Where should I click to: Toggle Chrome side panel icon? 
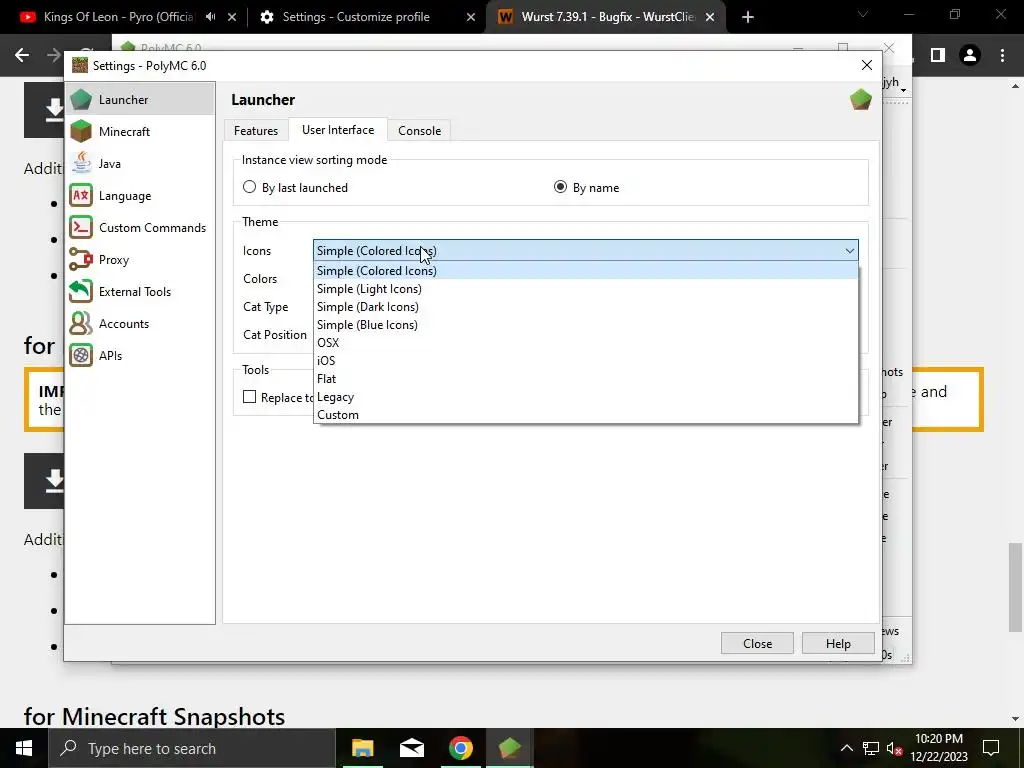pyautogui.click(x=938, y=56)
